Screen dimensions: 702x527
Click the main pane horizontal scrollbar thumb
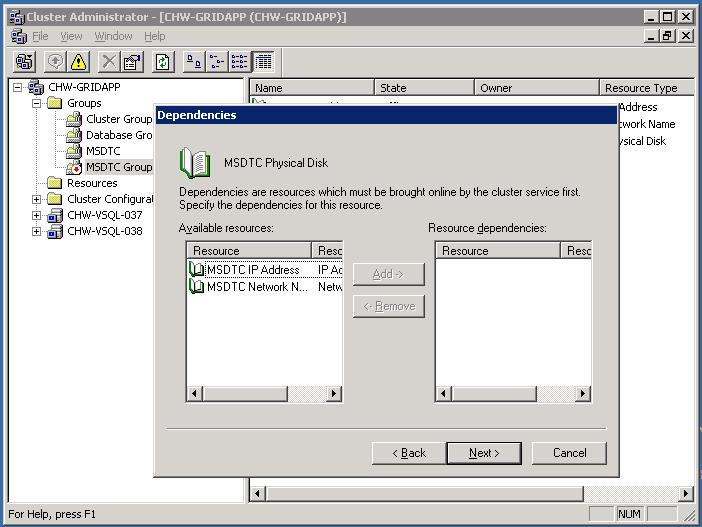tap(424, 494)
